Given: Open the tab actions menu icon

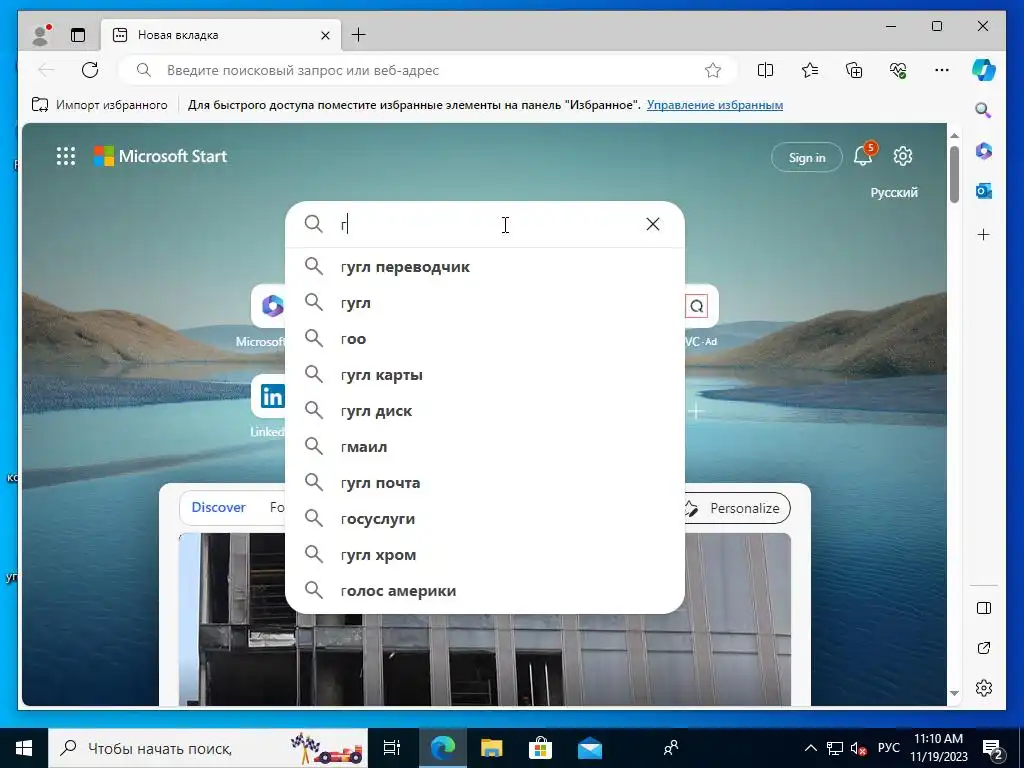Looking at the screenshot, I should pyautogui.click(x=78, y=35).
